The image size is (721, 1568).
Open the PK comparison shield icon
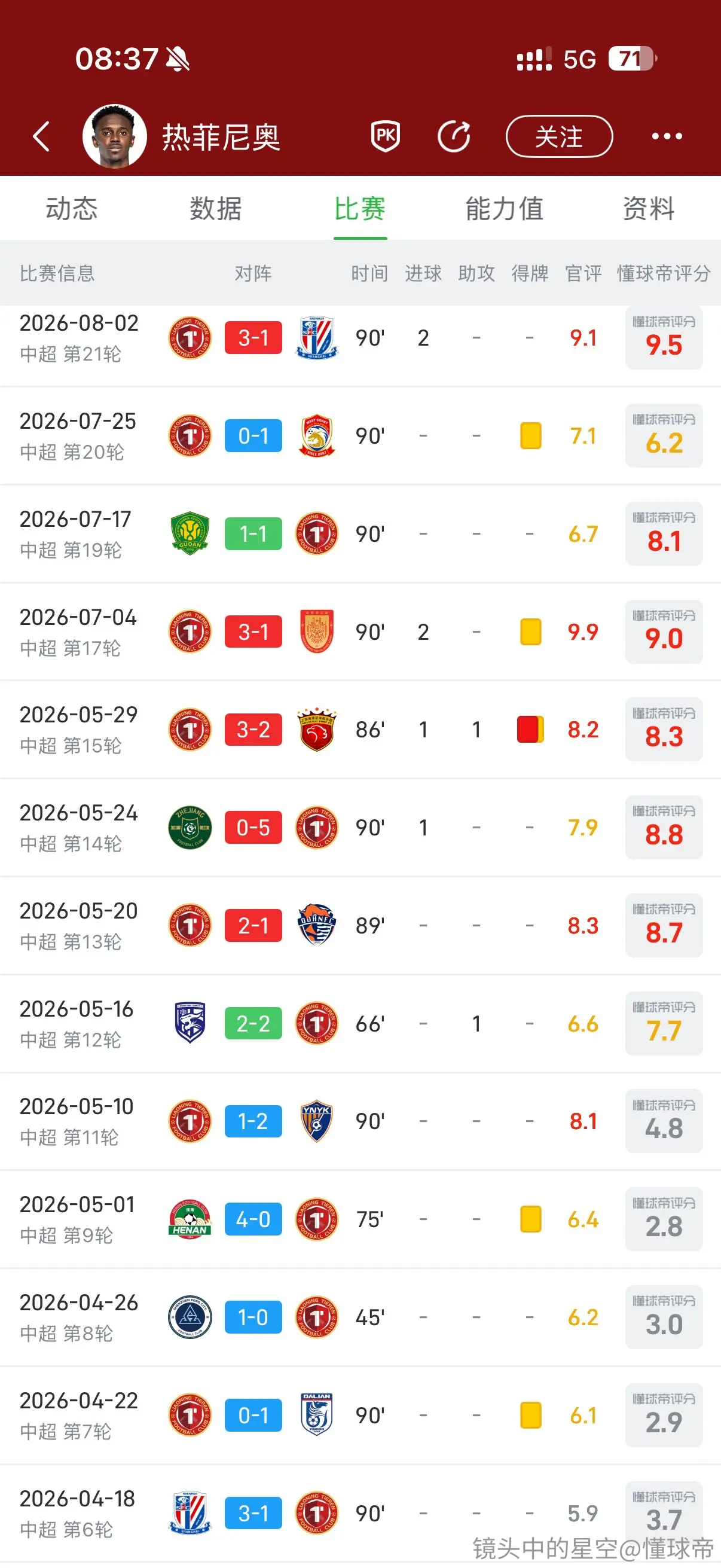[385, 136]
